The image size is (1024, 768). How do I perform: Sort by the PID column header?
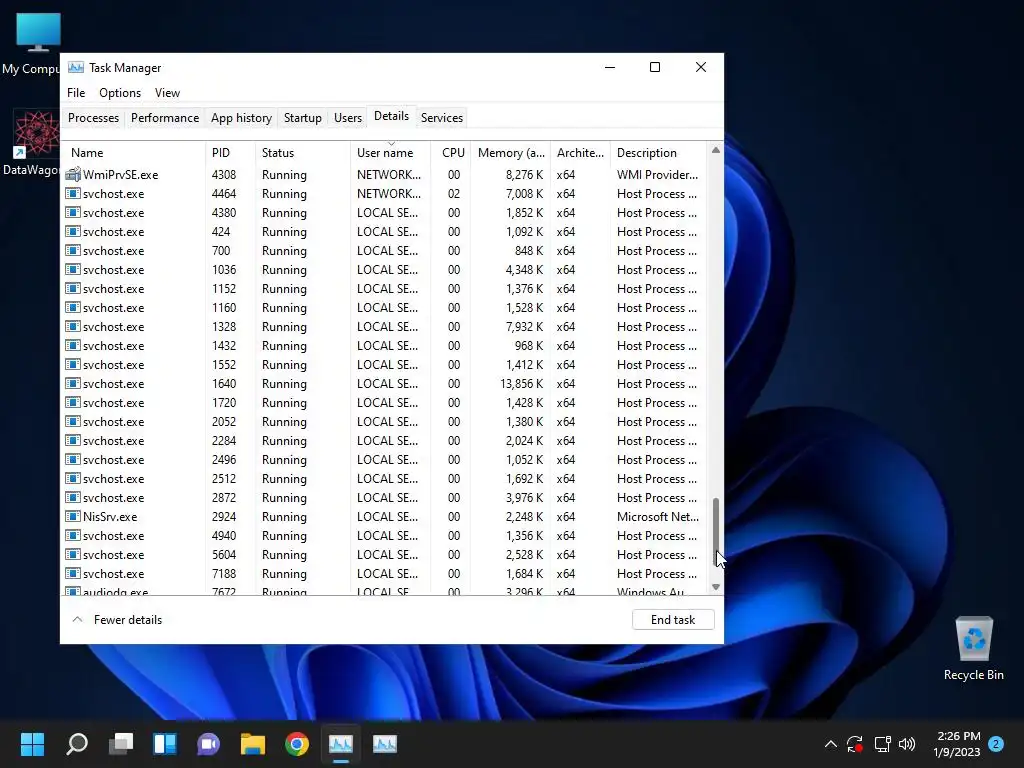tap(230, 153)
